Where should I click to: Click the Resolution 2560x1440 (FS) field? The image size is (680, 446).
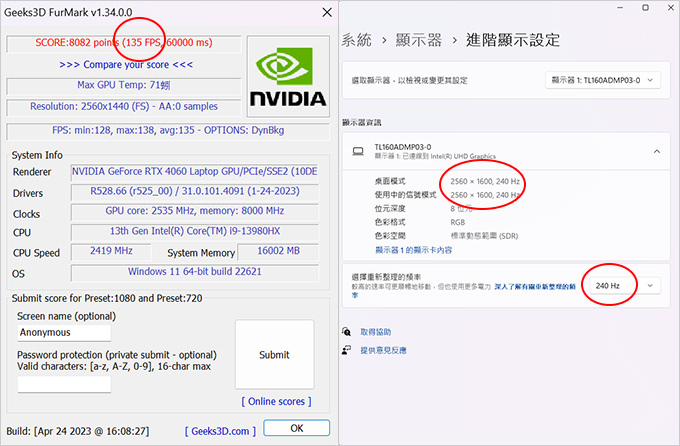124,106
